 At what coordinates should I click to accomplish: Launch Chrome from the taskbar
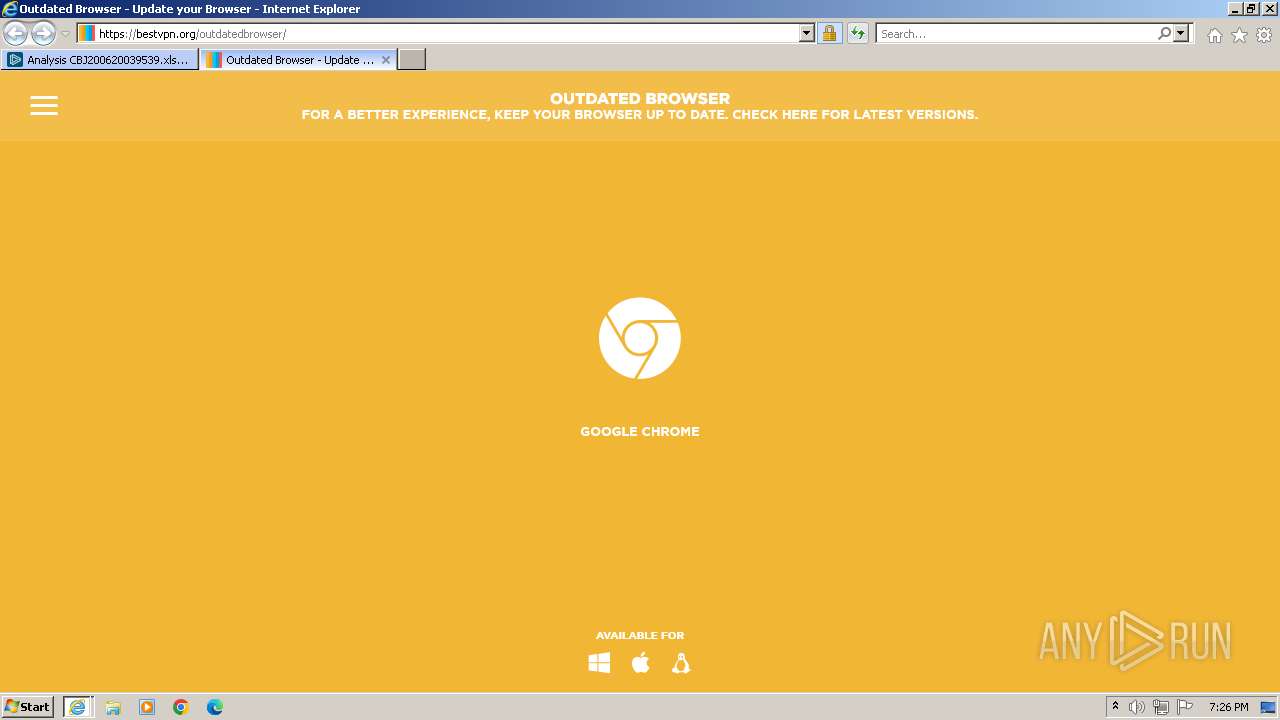coord(181,707)
